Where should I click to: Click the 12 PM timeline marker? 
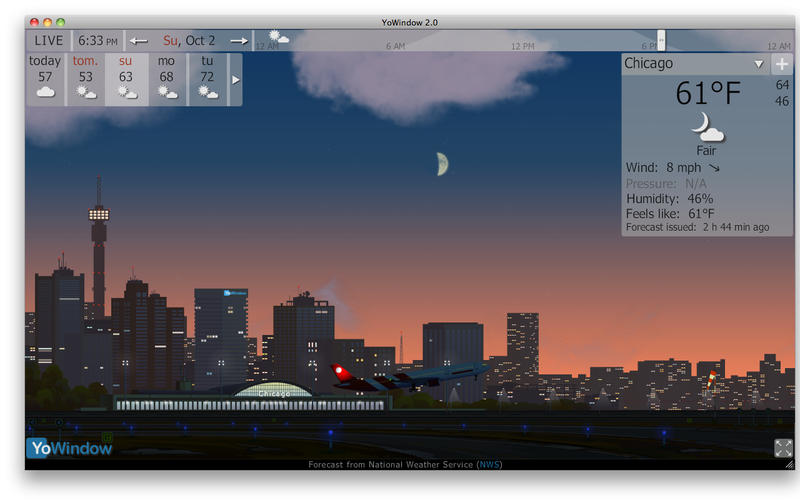pos(523,46)
